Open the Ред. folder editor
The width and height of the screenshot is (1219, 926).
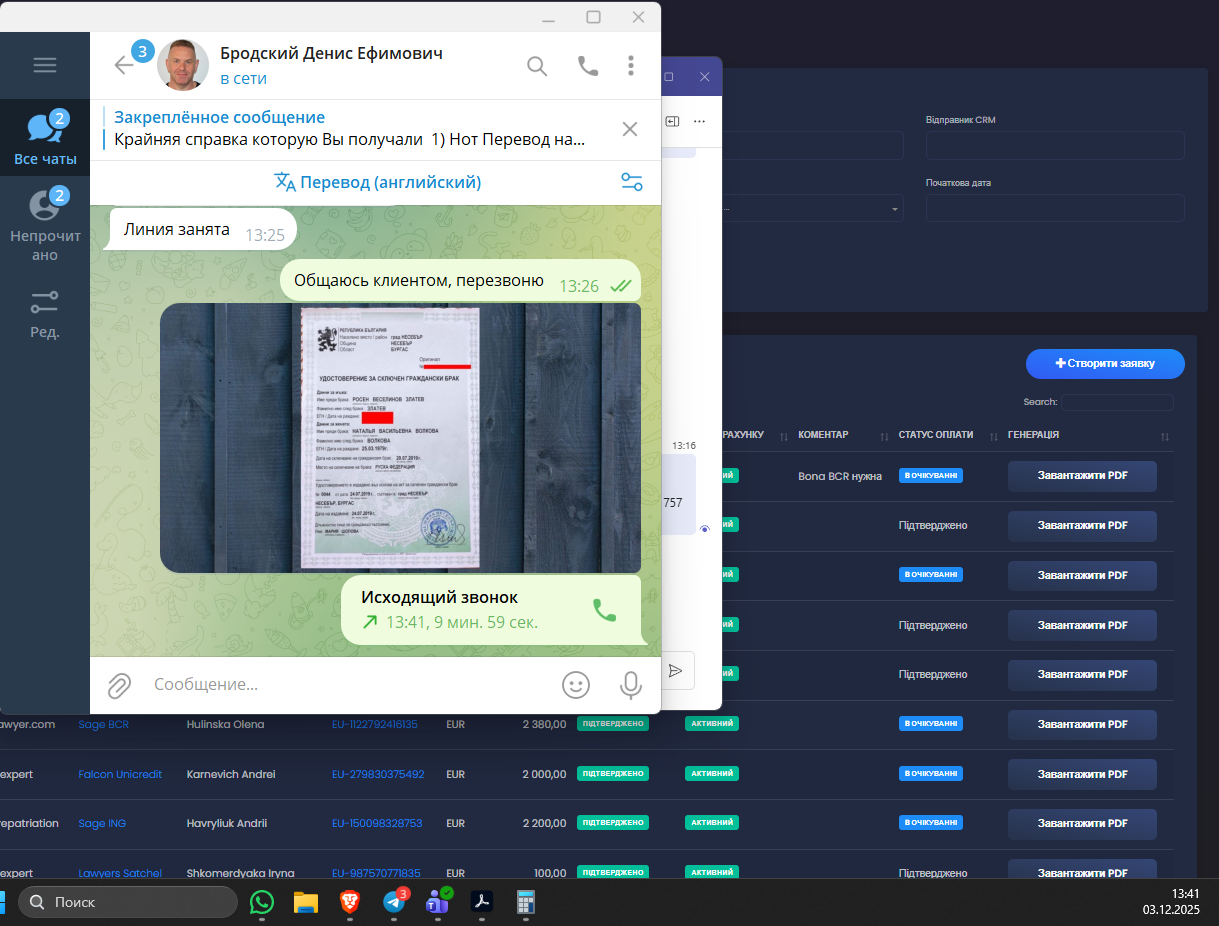point(45,314)
